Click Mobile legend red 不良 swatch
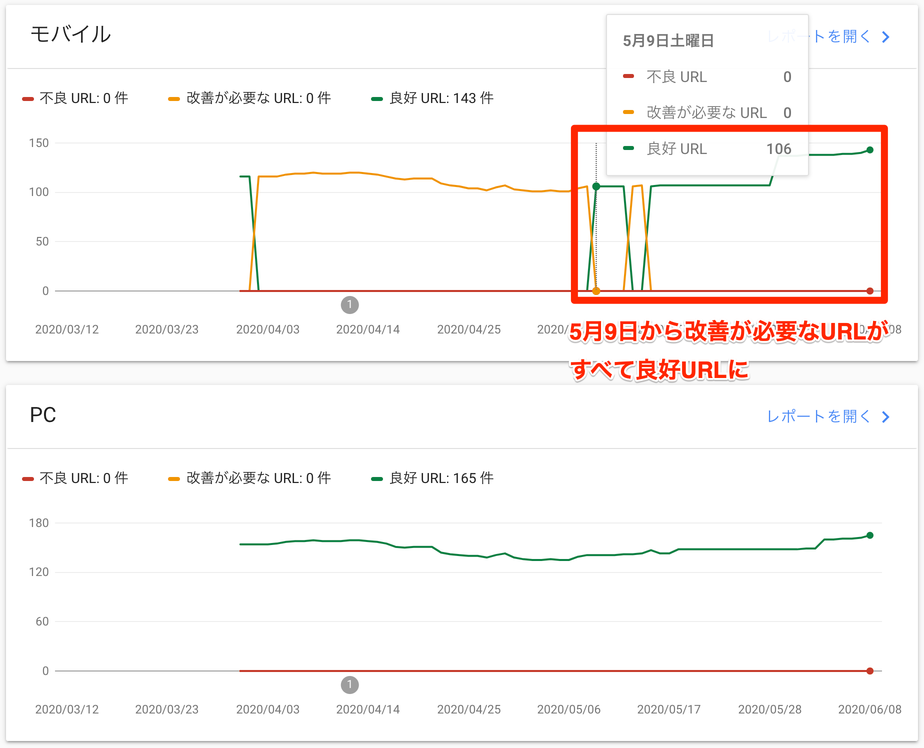The image size is (924, 748). [x=28, y=99]
